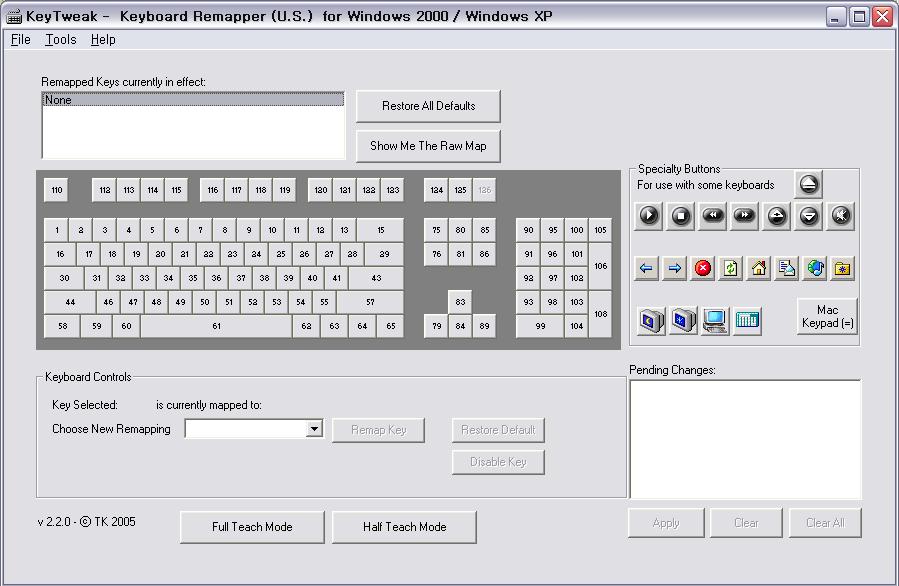Image resolution: width=899 pixels, height=586 pixels.
Task: Select tall numpad key 106
Action: pos(600,266)
